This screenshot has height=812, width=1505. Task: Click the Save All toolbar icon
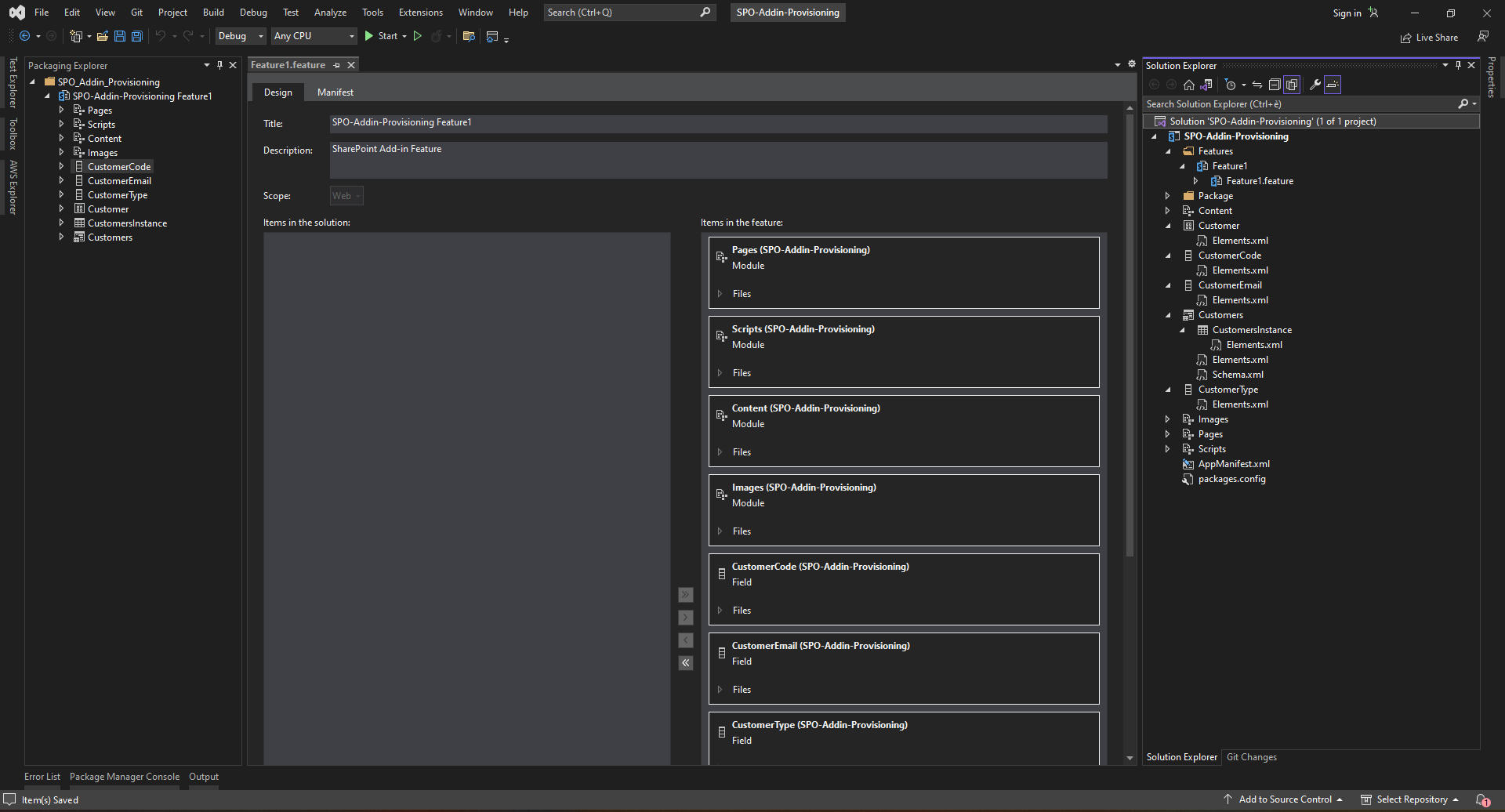click(x=136, y=36)
